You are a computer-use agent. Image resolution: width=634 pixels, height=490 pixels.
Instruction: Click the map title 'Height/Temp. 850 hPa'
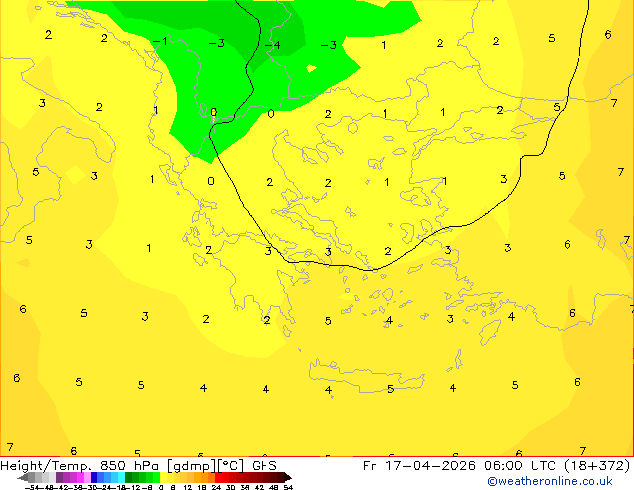coord(82,466)
